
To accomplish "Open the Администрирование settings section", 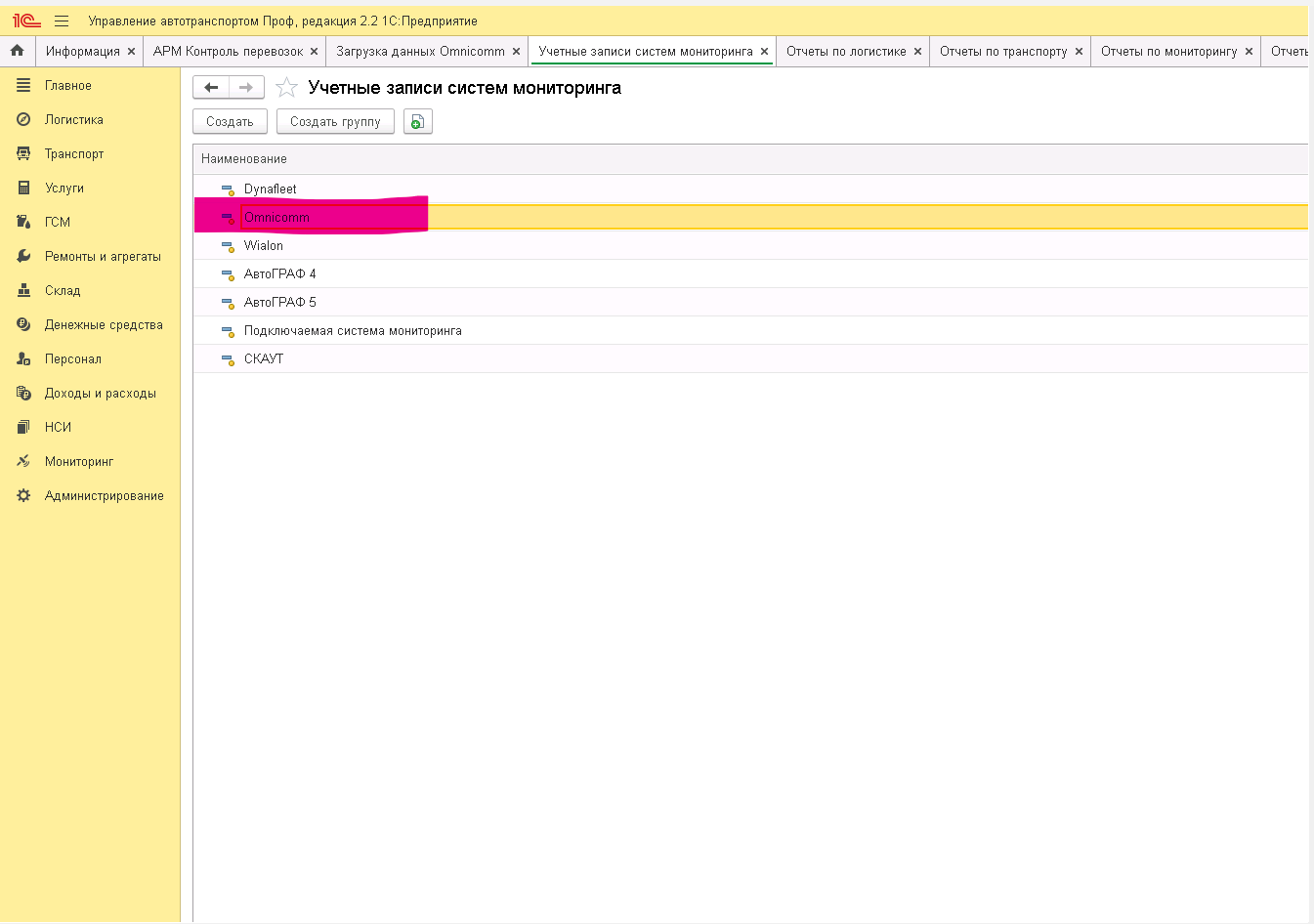I will coord(104,496).
